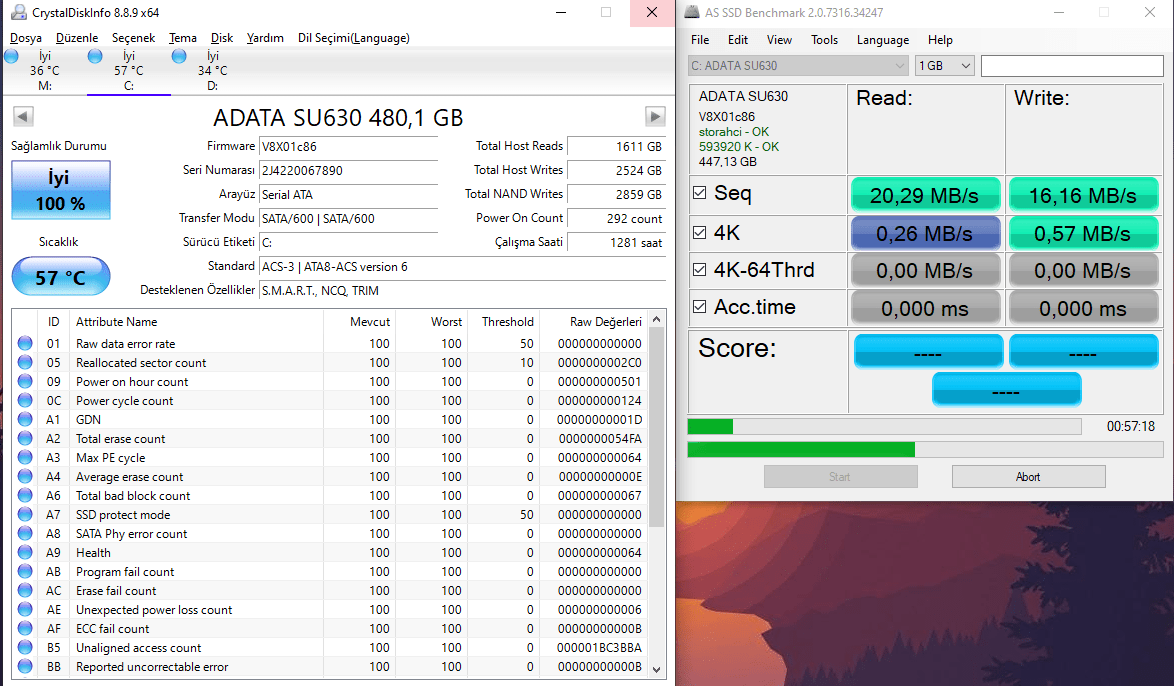This screenshot has width=1174, height=686.
Task: Click the status orb for Unaligned access count
Action: click(x=25, y=648)
